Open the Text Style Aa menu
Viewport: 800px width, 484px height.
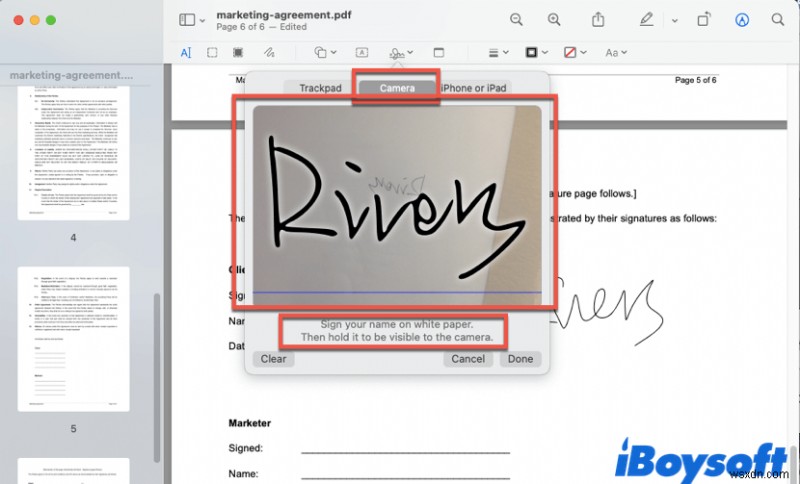point(616,53)
